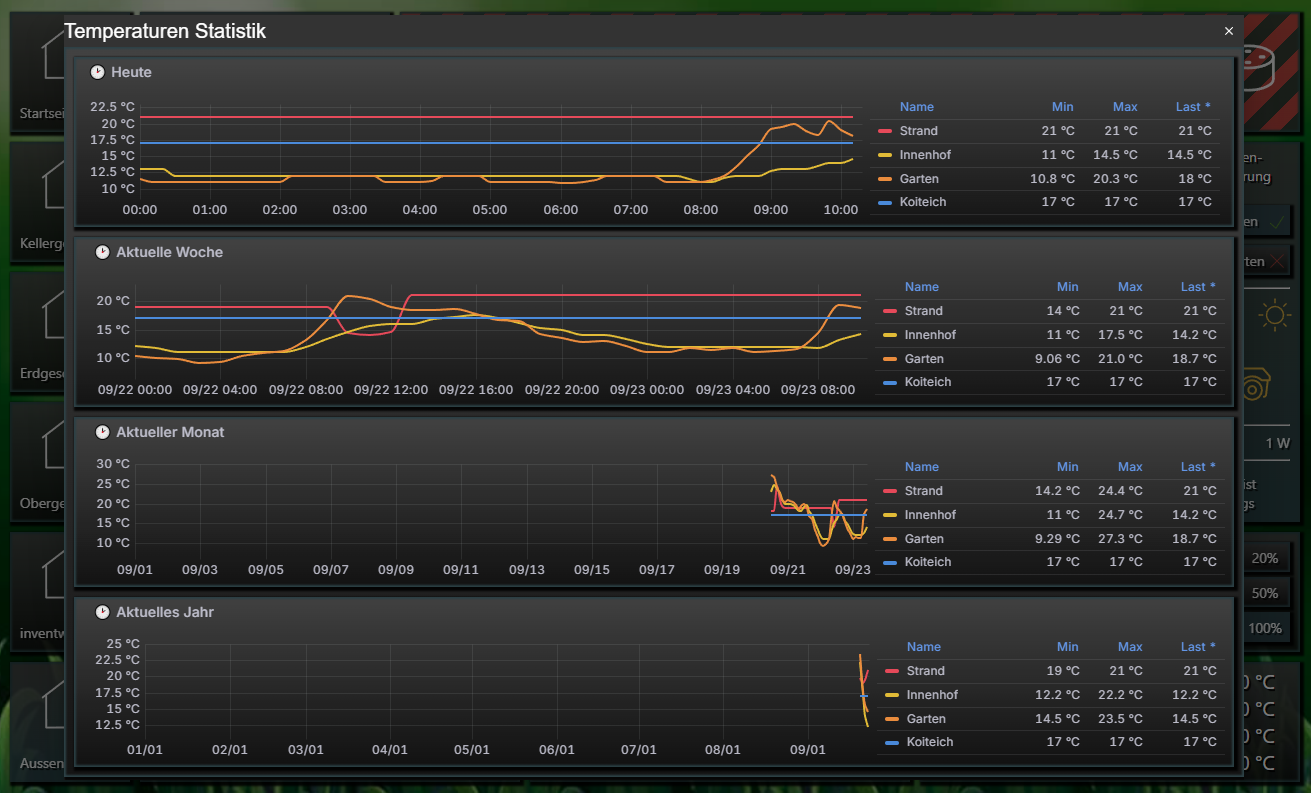This screenshot has height=793, width=1311.
Task: Toggle Garten series in Aktuelle Woche legend
Action: tap(922, 359)
